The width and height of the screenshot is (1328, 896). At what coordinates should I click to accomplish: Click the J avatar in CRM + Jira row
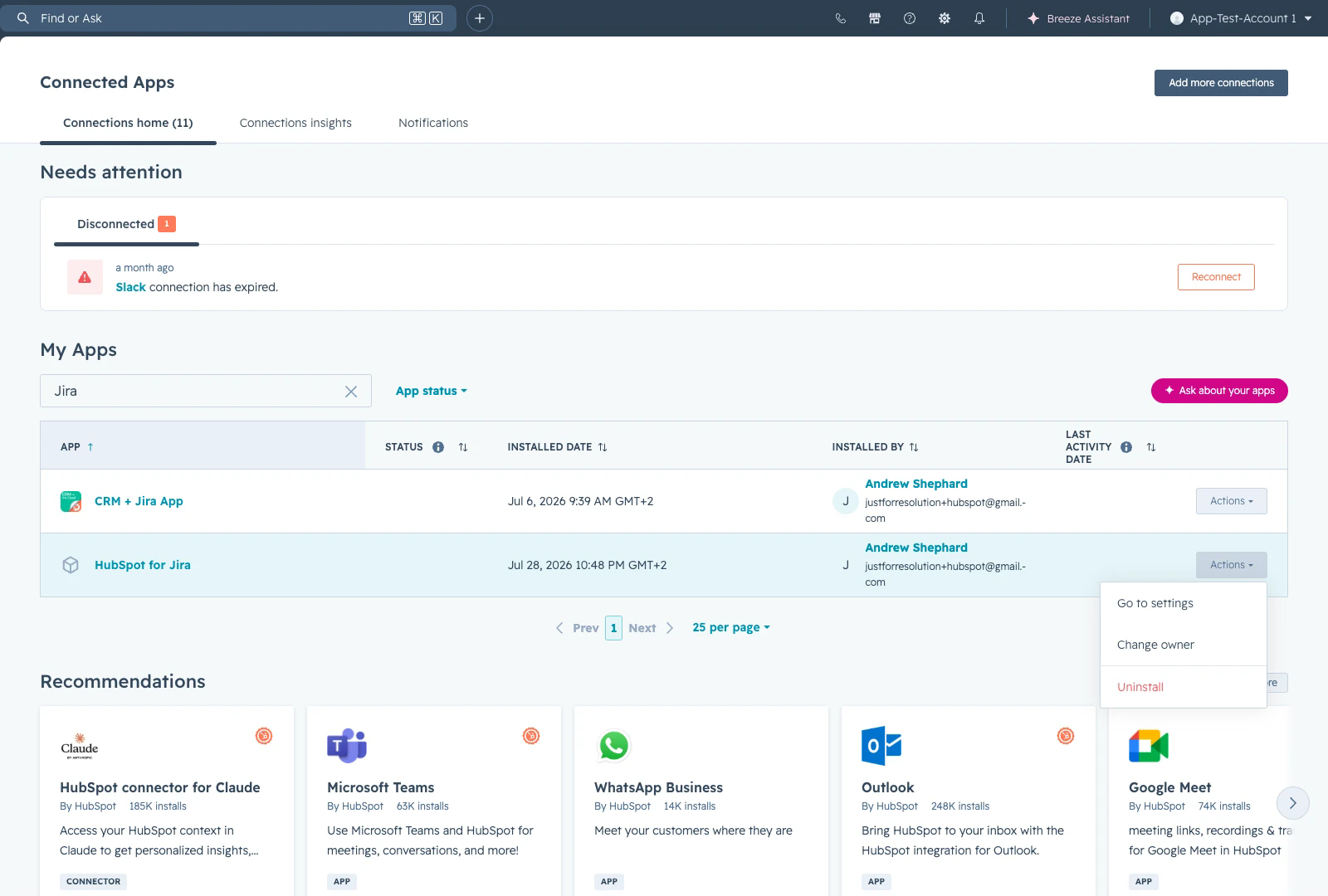click(x=846, y=501)
